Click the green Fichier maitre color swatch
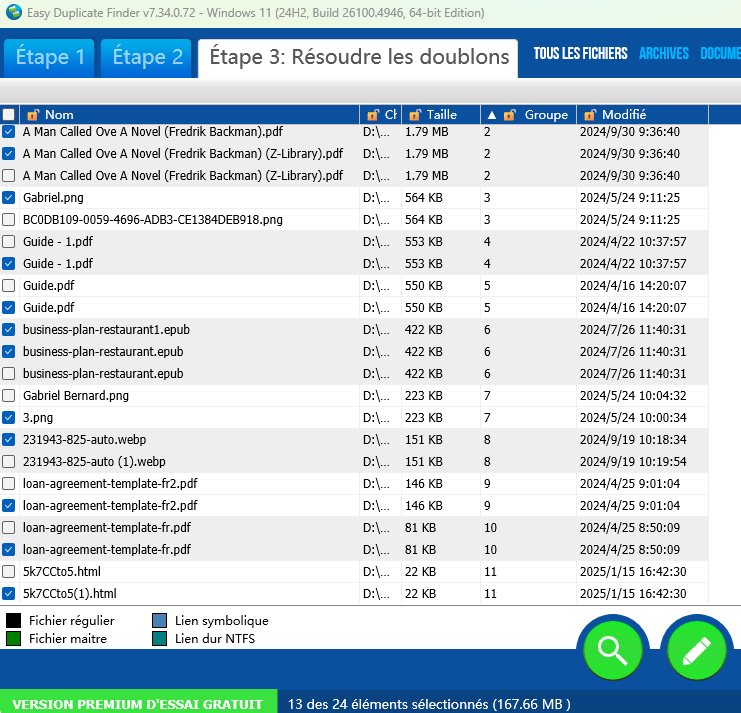741x713 pixels. (x=13, y=638)
